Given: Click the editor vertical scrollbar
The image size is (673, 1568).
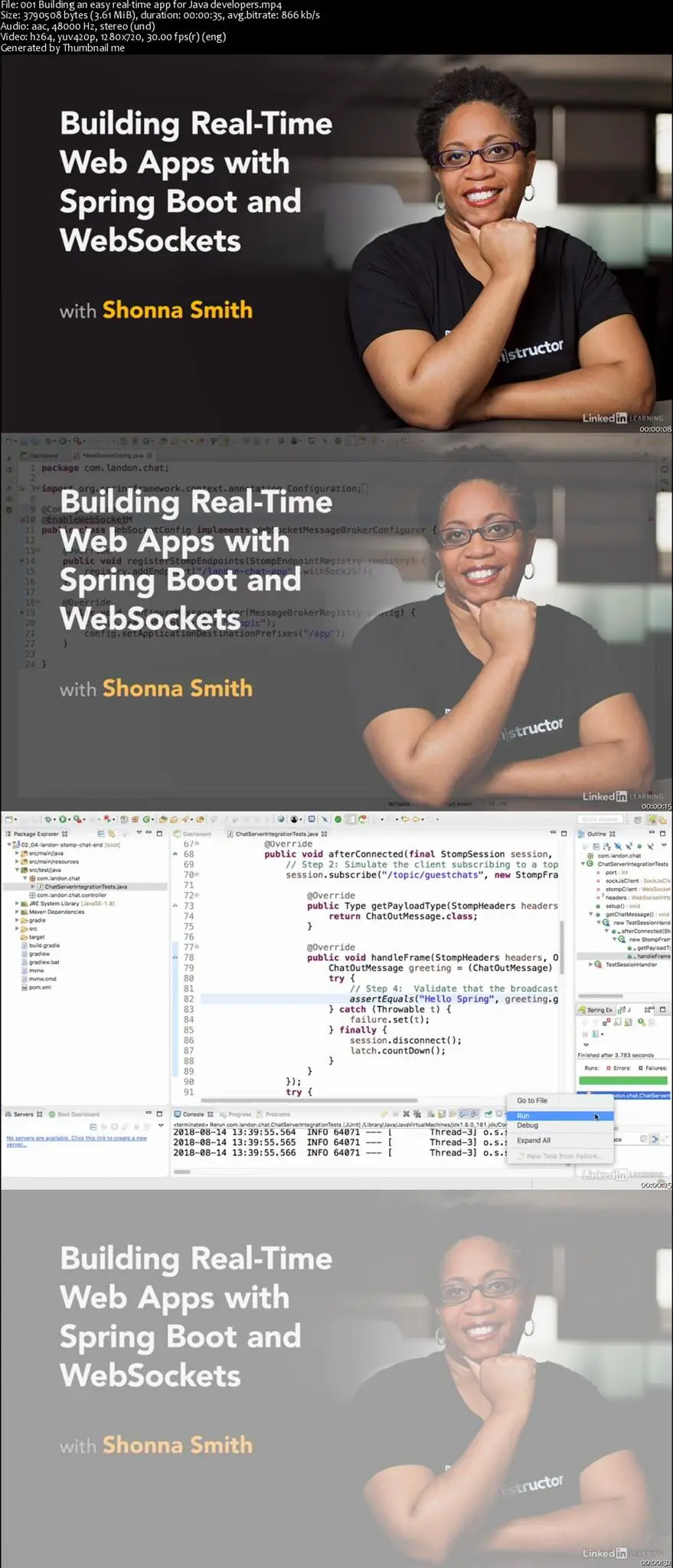Looking at the screenshot, I should pyautogui.click(x=561, y=946).
